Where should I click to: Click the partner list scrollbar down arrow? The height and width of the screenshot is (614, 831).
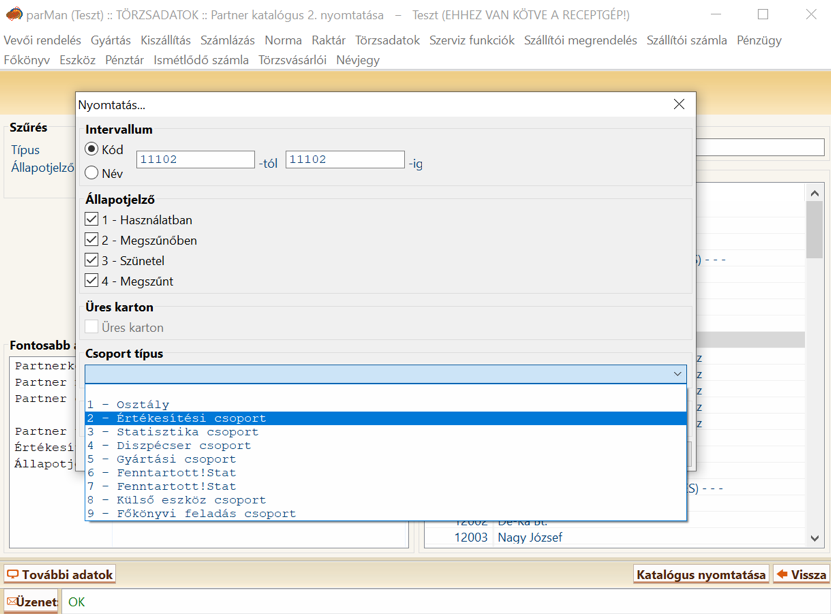815,538
